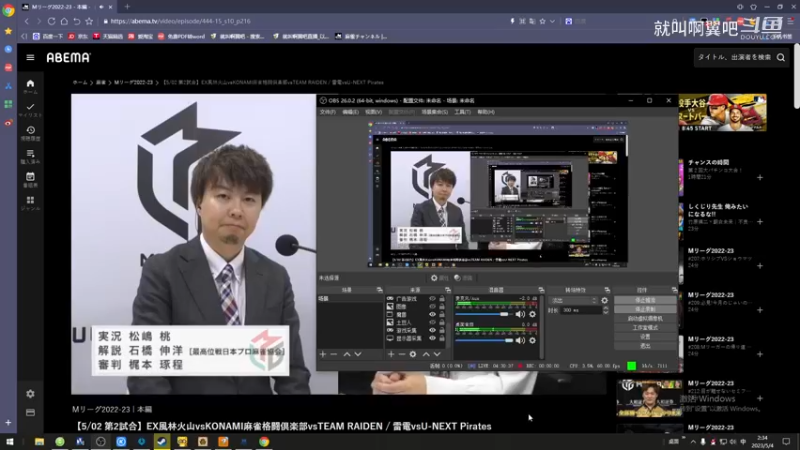Toggle visibility of the 游戏采集 source

[x=433, y=331]
